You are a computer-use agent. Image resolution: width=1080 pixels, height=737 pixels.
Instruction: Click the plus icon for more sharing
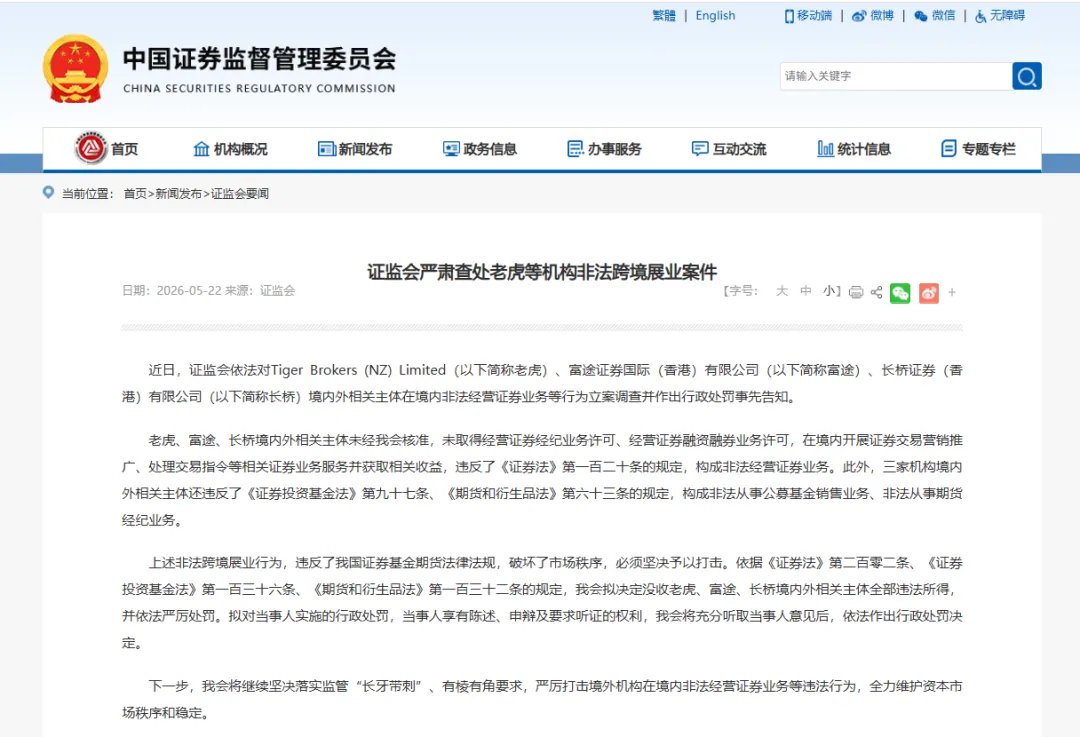952,292
